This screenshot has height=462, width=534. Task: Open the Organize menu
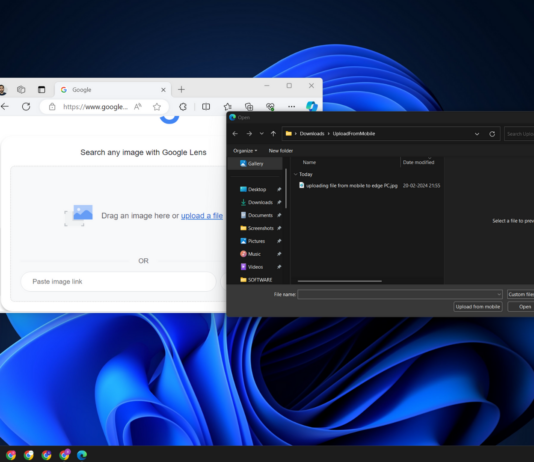245,151
